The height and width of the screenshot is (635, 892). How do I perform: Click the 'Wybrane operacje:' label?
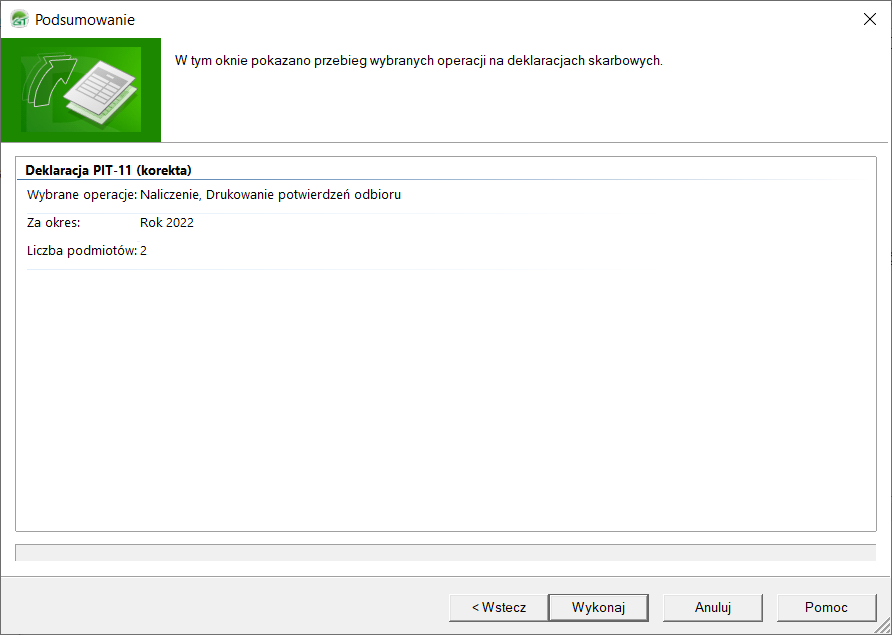pos(82,195)
